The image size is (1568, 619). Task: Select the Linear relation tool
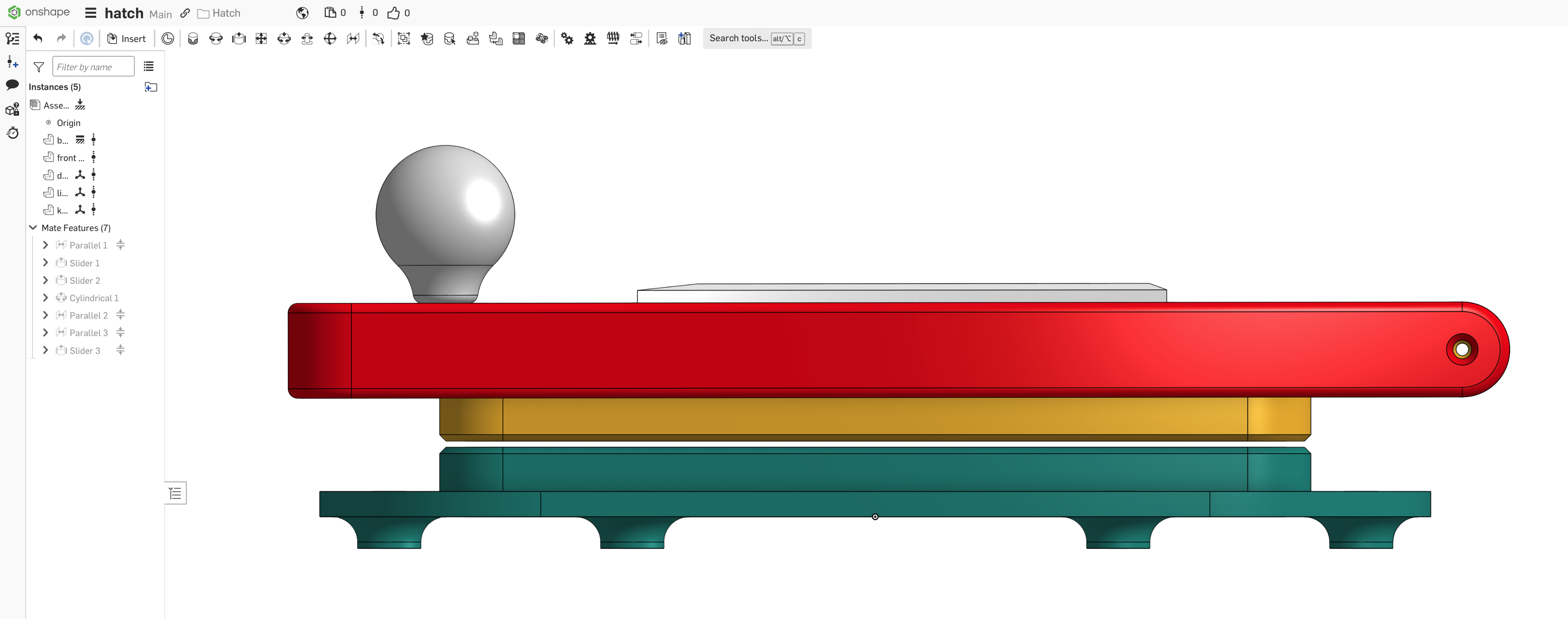636,38
